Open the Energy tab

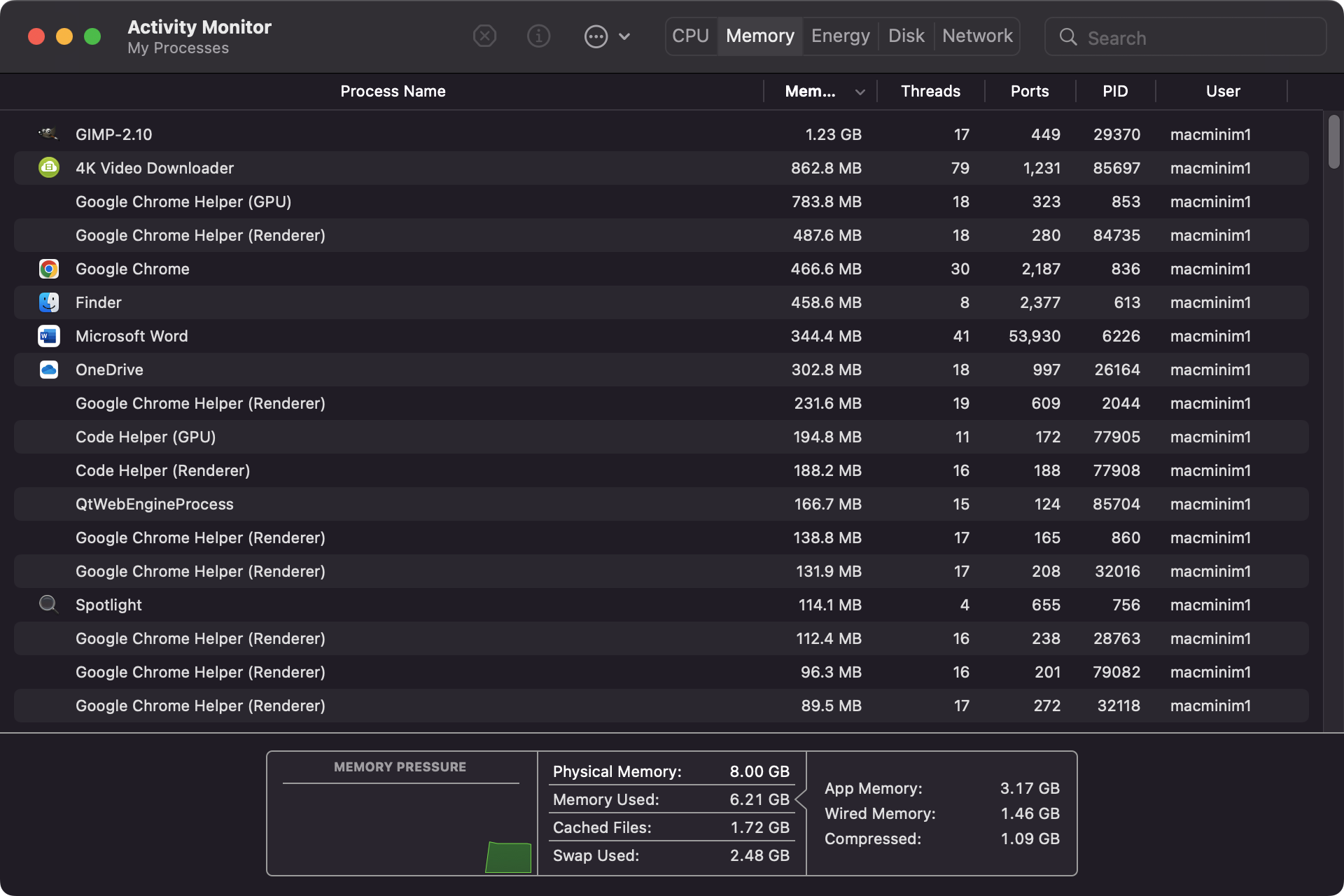(x=840, y=36)
